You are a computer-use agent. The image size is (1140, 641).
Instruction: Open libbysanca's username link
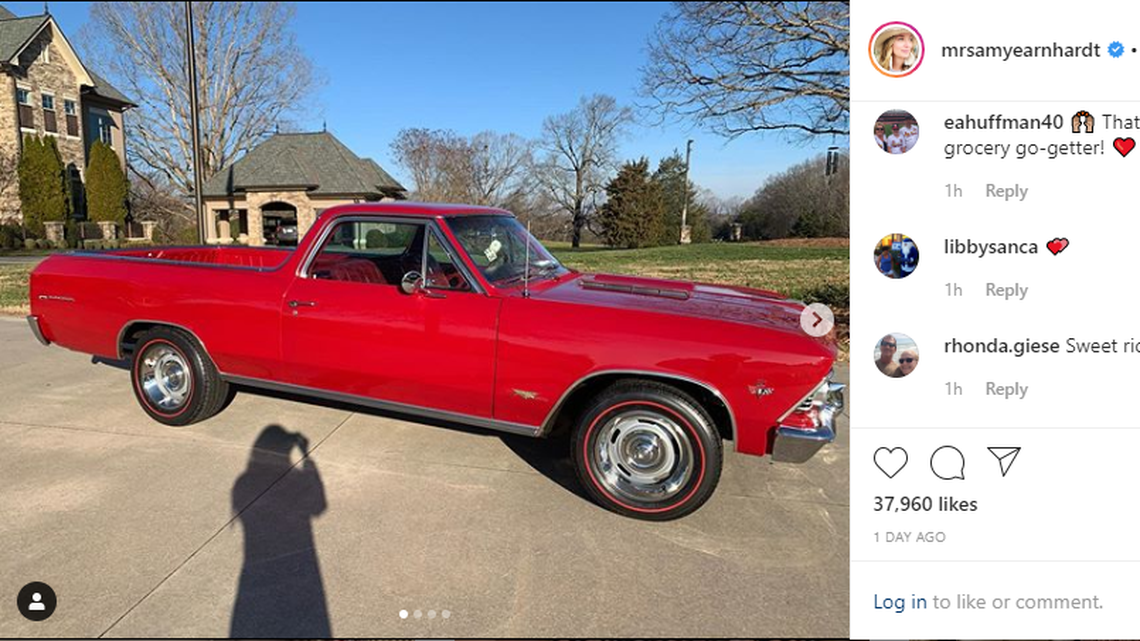coord(990,247)
